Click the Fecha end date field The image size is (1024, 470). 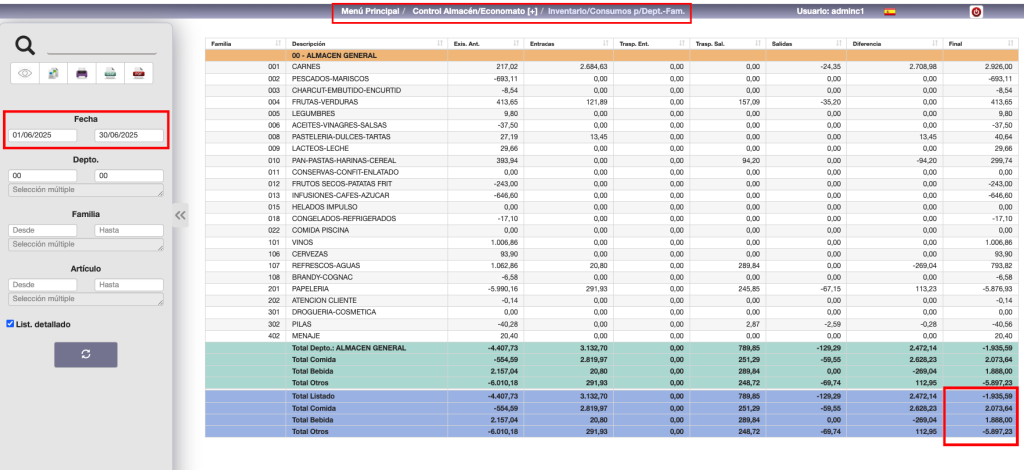pyautogui.click(x=129, y=135)
